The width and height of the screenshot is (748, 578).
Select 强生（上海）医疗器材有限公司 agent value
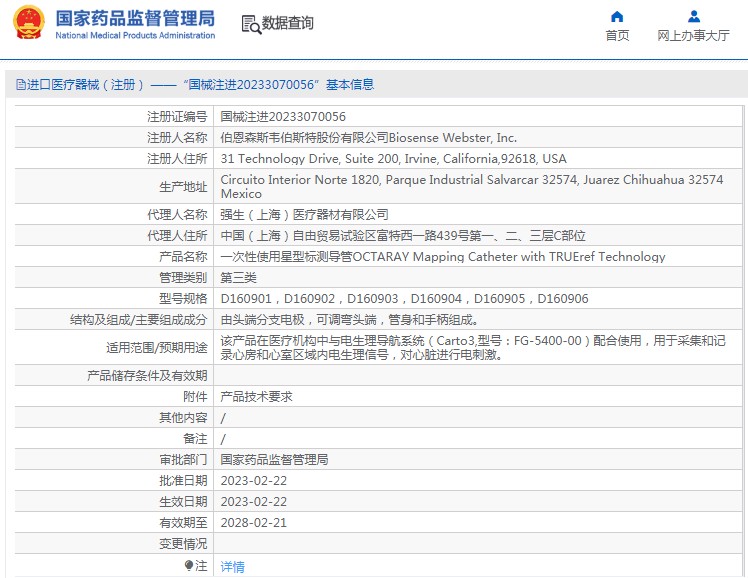(304, 215)
